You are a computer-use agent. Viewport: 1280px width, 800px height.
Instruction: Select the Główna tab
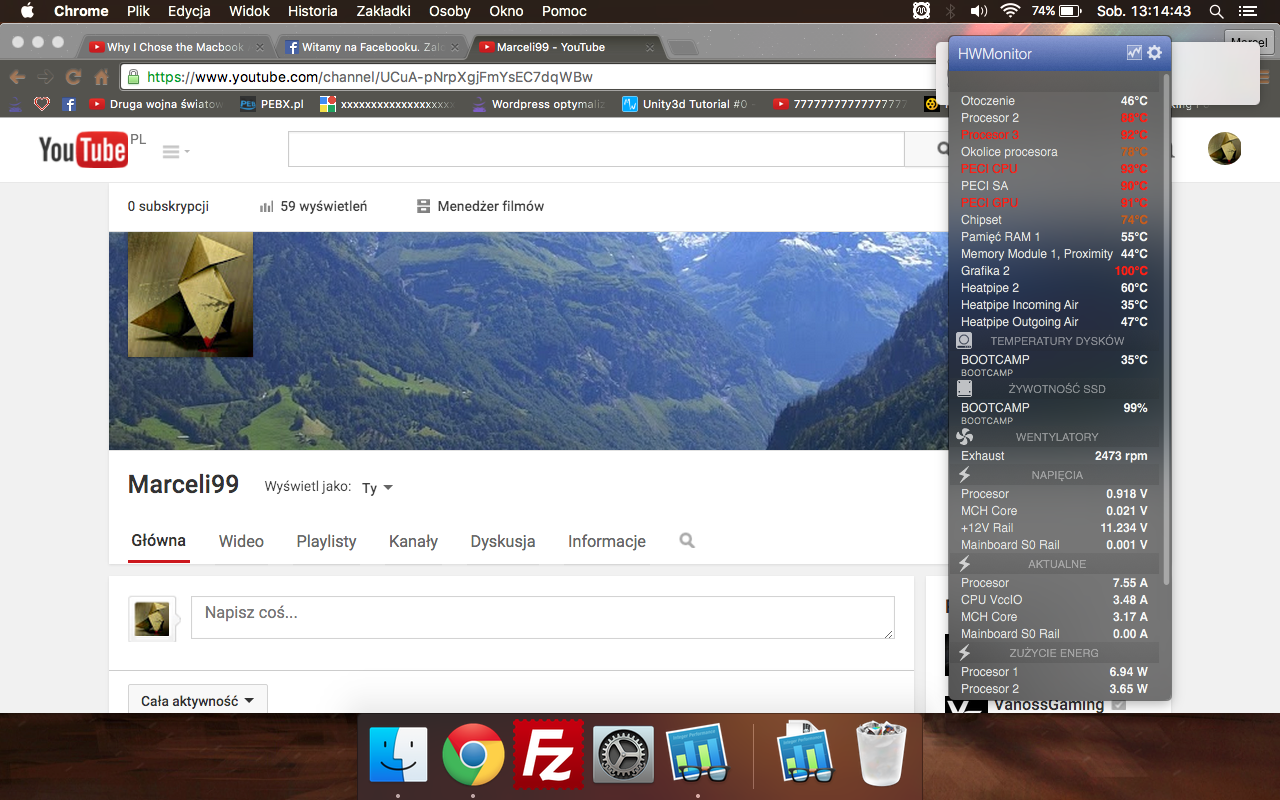(159, 540)
